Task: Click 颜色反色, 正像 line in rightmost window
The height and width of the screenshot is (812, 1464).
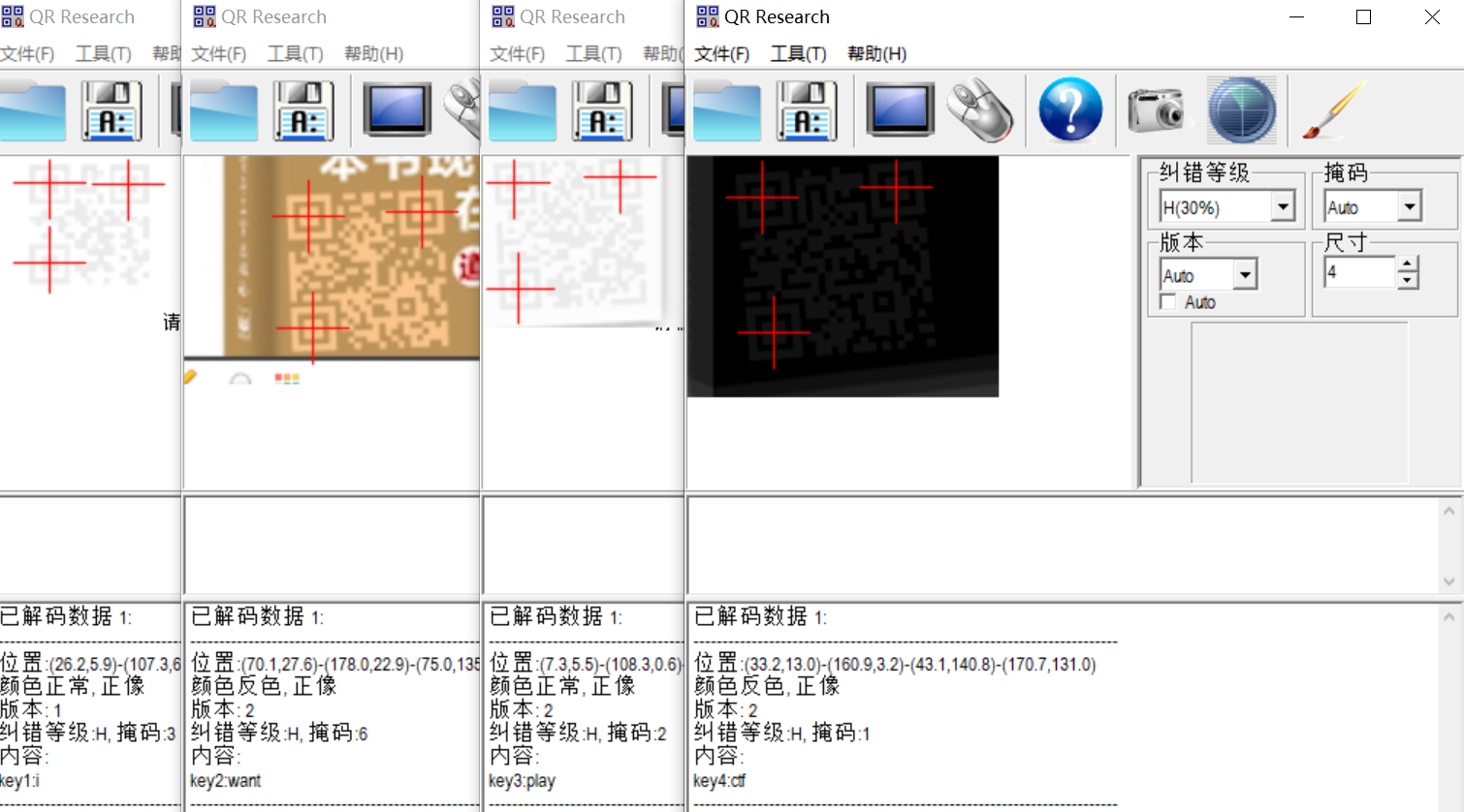Action: click(x=767, y=686)
